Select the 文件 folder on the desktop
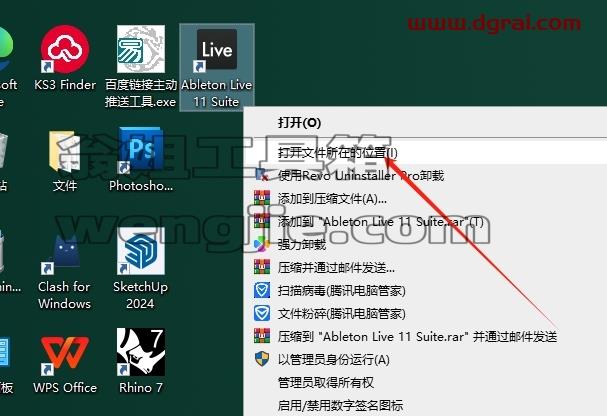This screenshot has height=416, width=607. click(x=65, y=161)
